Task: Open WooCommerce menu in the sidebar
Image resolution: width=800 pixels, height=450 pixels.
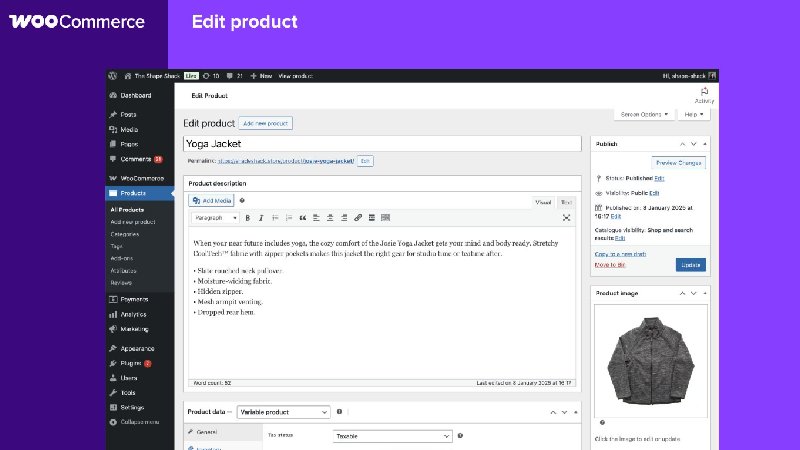Action: point(142,179)
